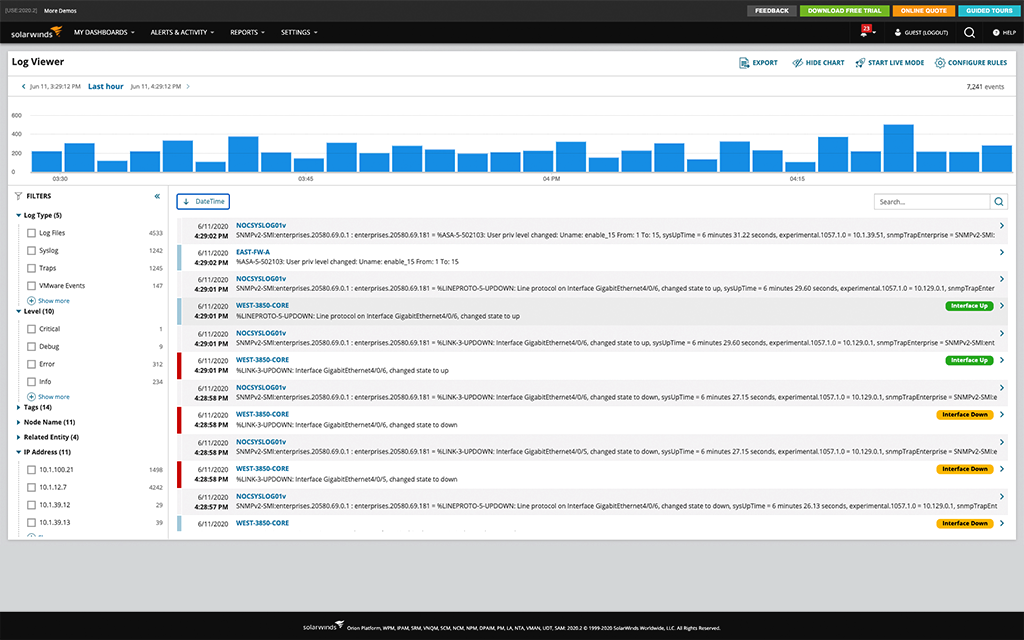Select the Critical level checkbox
Image resolution: width=1024 pixels, height=640 pixels.
click(31, 328)
